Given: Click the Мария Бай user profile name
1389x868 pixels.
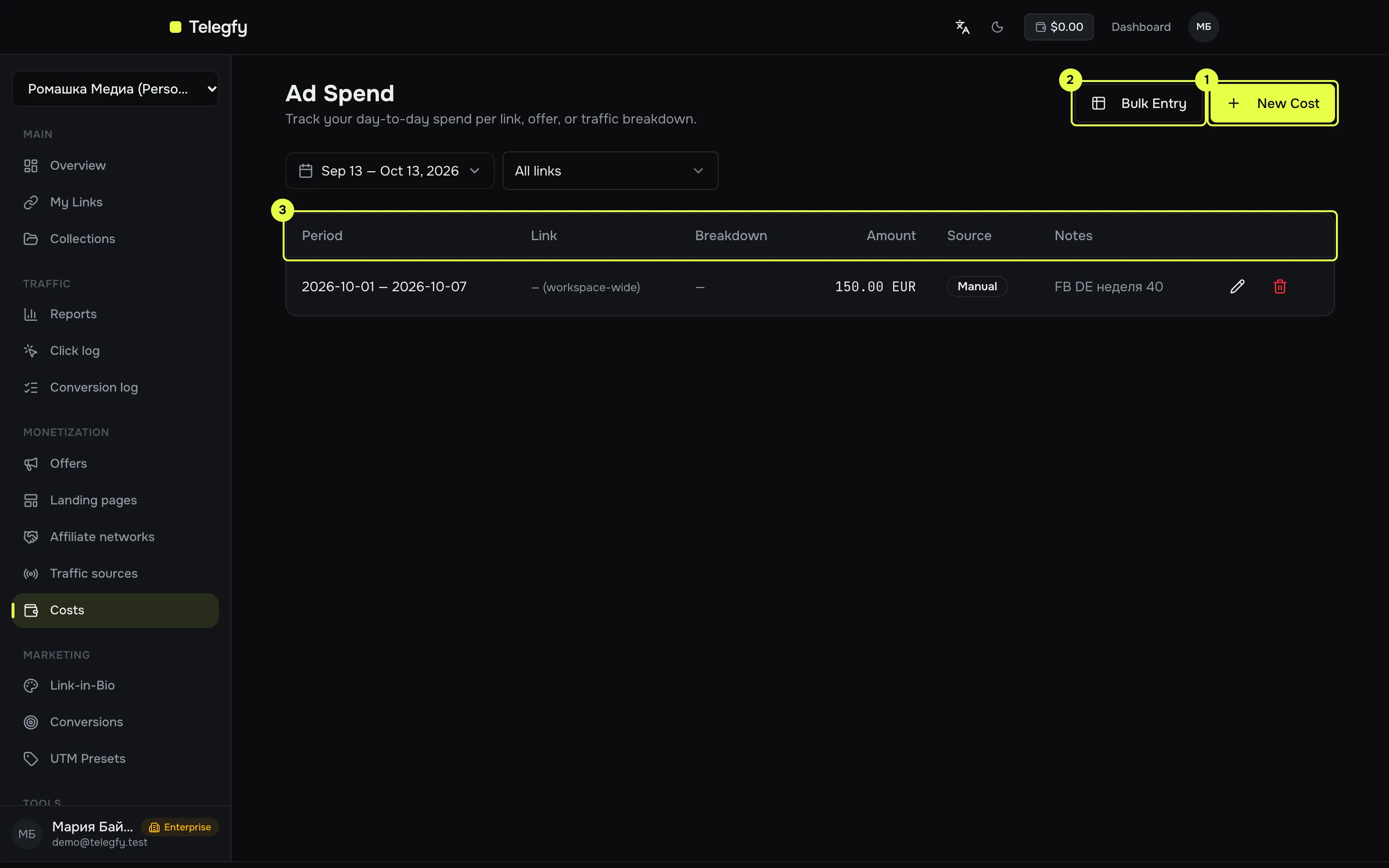Looking at the screenshot, I should tap(93, 827).
